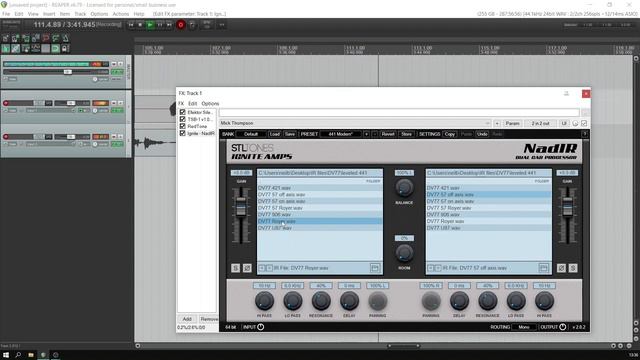Open PRESET 441 Modern dropdown

tap(340, 134)
